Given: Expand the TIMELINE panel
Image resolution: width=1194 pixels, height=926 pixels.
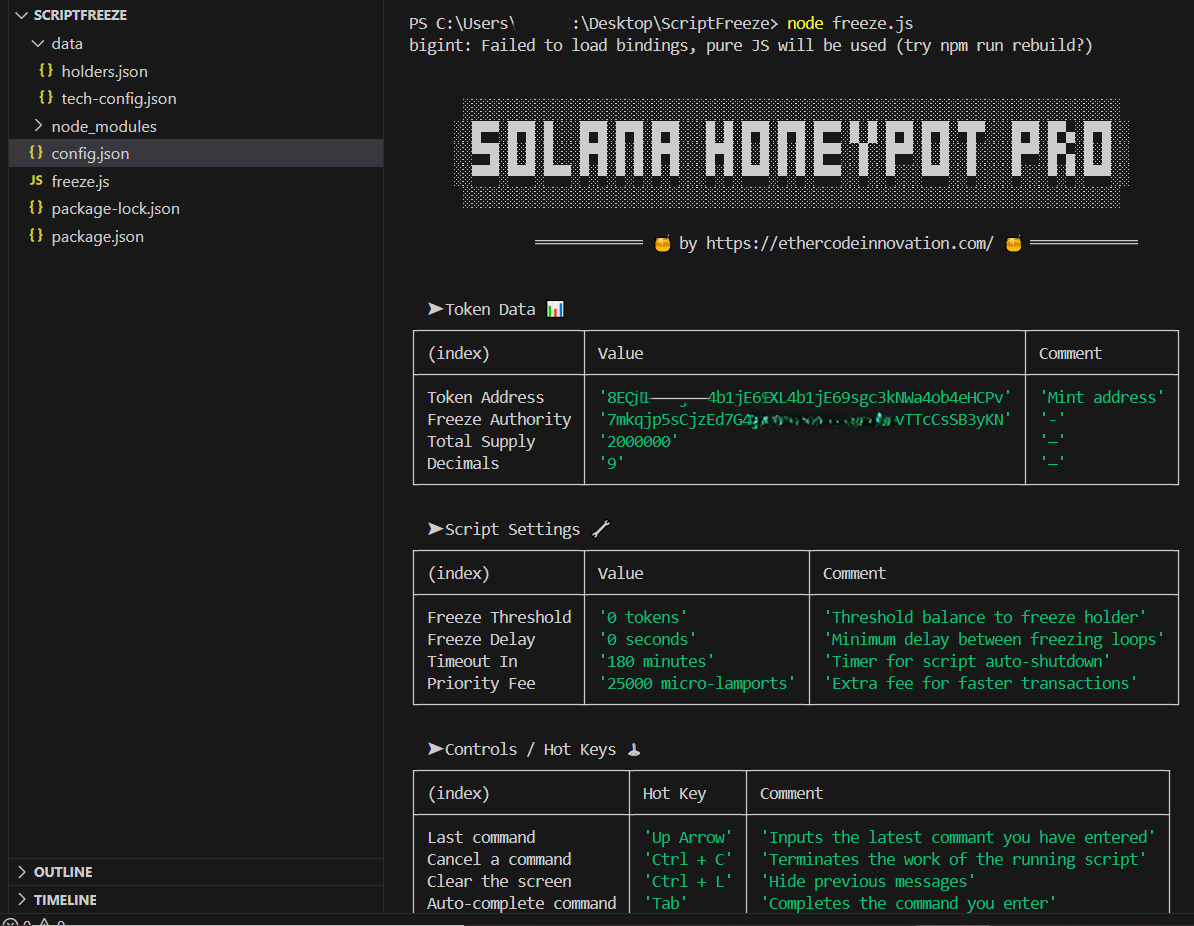Looking at the screenshot, I should (x=21, y=899).
